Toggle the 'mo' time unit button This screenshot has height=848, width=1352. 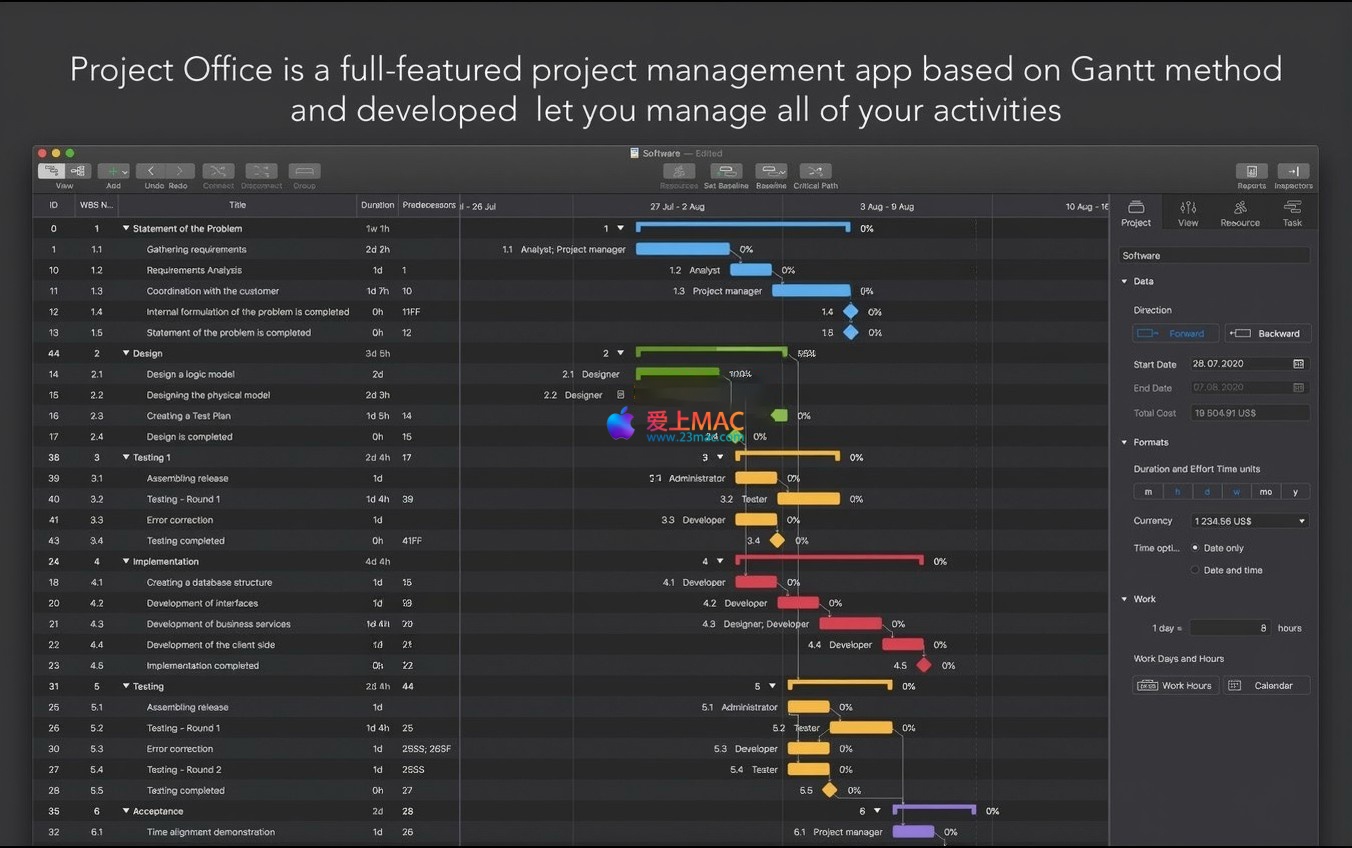pyautogui.click(x=1266, y=492)
